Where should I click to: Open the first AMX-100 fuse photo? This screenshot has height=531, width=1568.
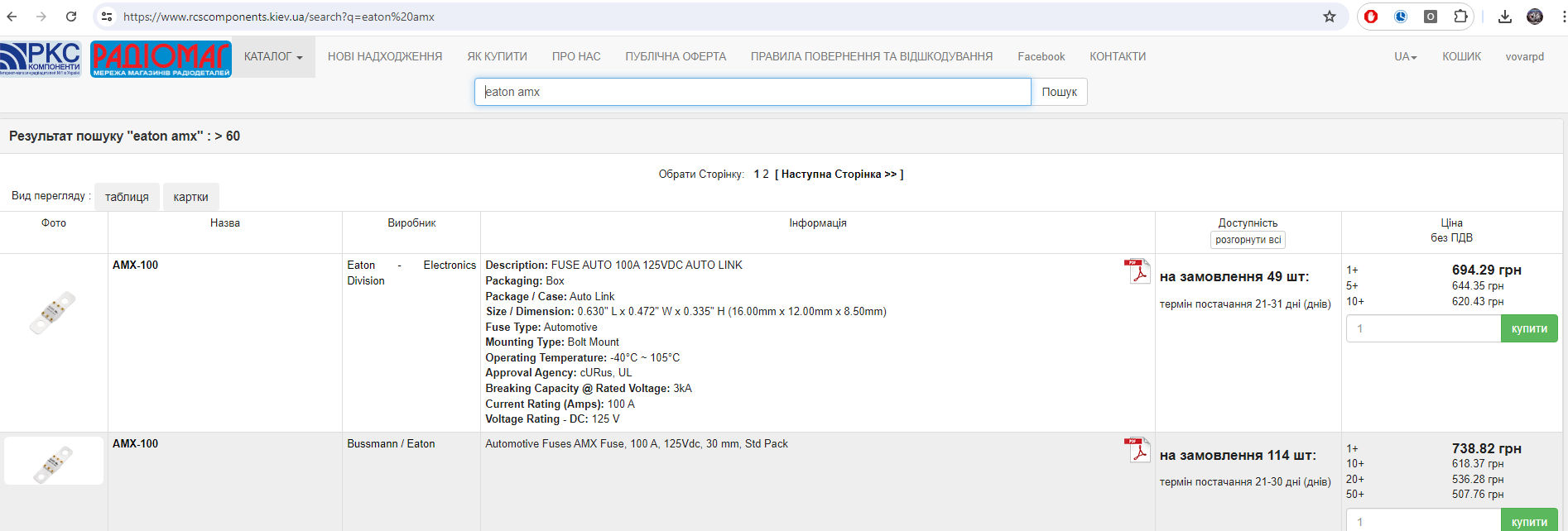[x=53, y=313]
